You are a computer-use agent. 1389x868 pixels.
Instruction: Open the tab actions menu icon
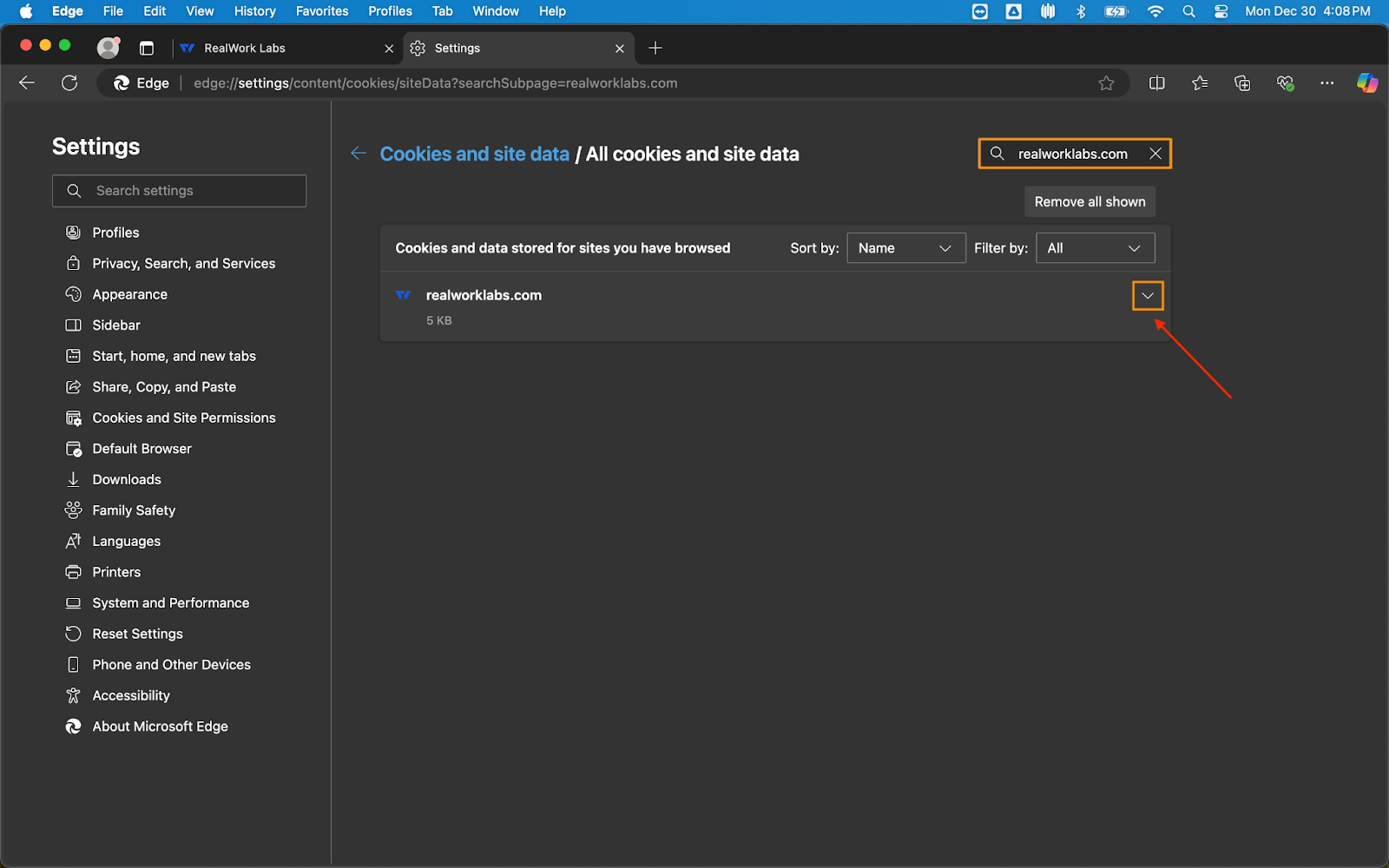click(147, 49)
